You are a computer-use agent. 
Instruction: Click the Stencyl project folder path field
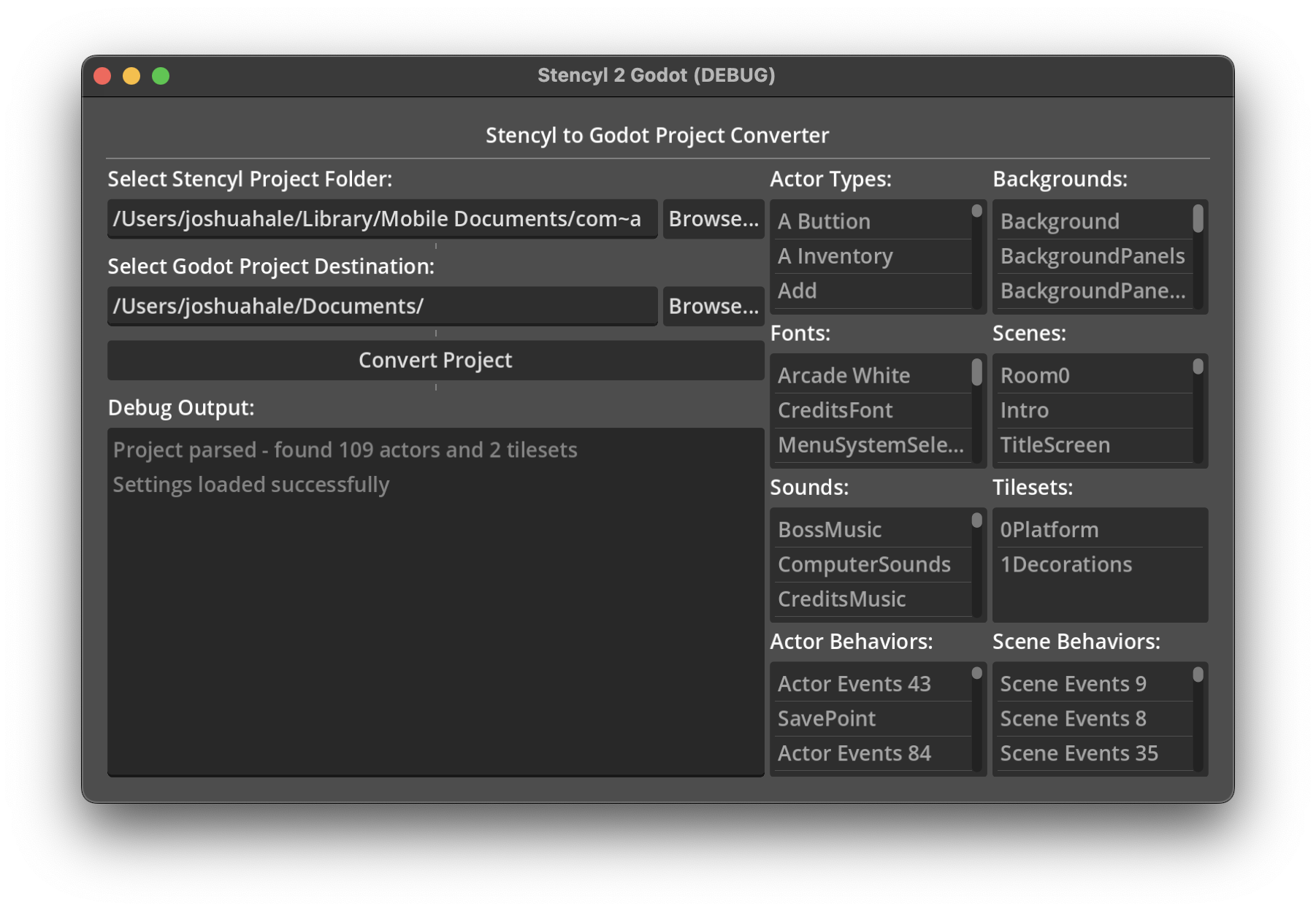coord(382,219)
